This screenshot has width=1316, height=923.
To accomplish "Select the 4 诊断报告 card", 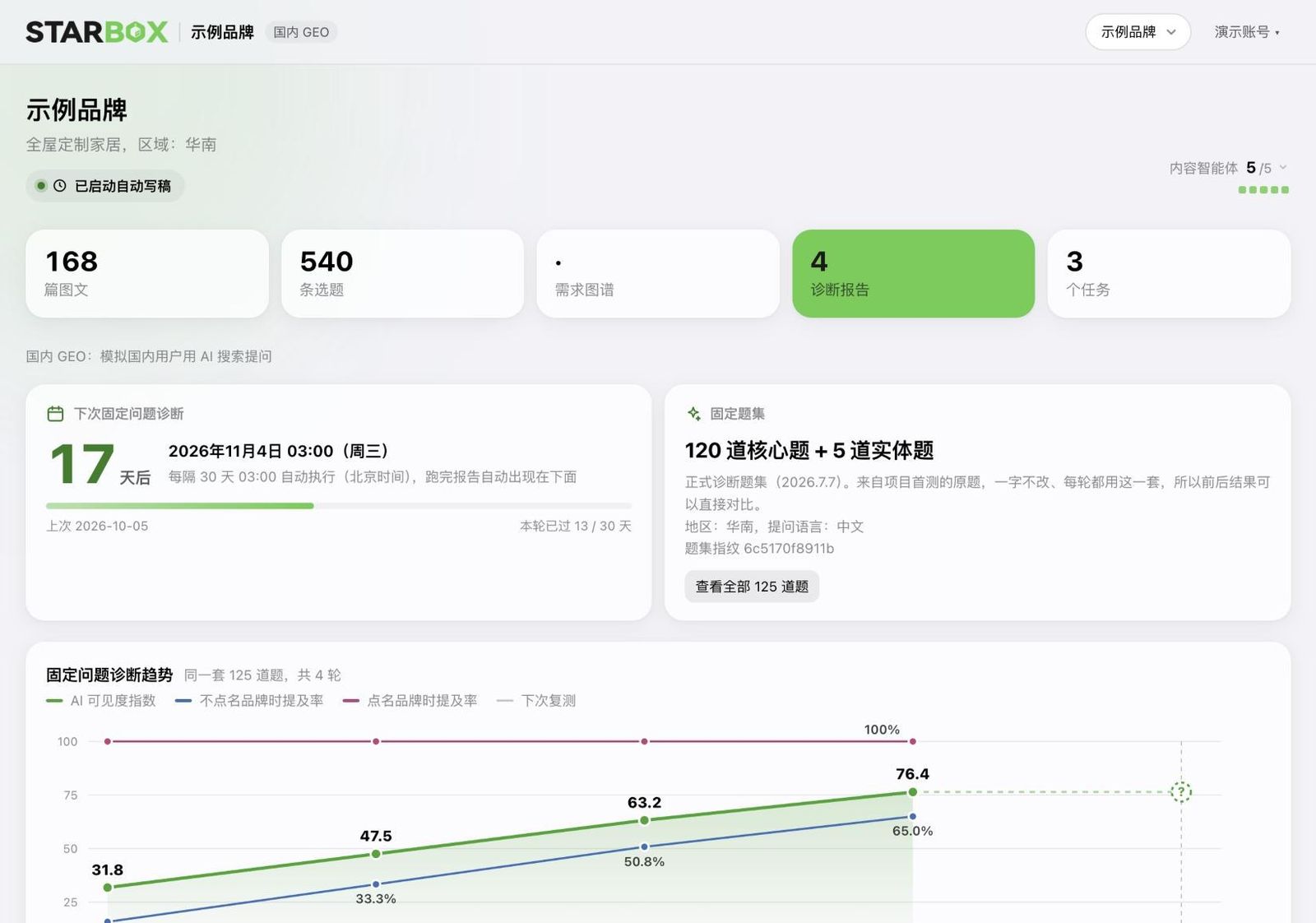I will [913, 273].
